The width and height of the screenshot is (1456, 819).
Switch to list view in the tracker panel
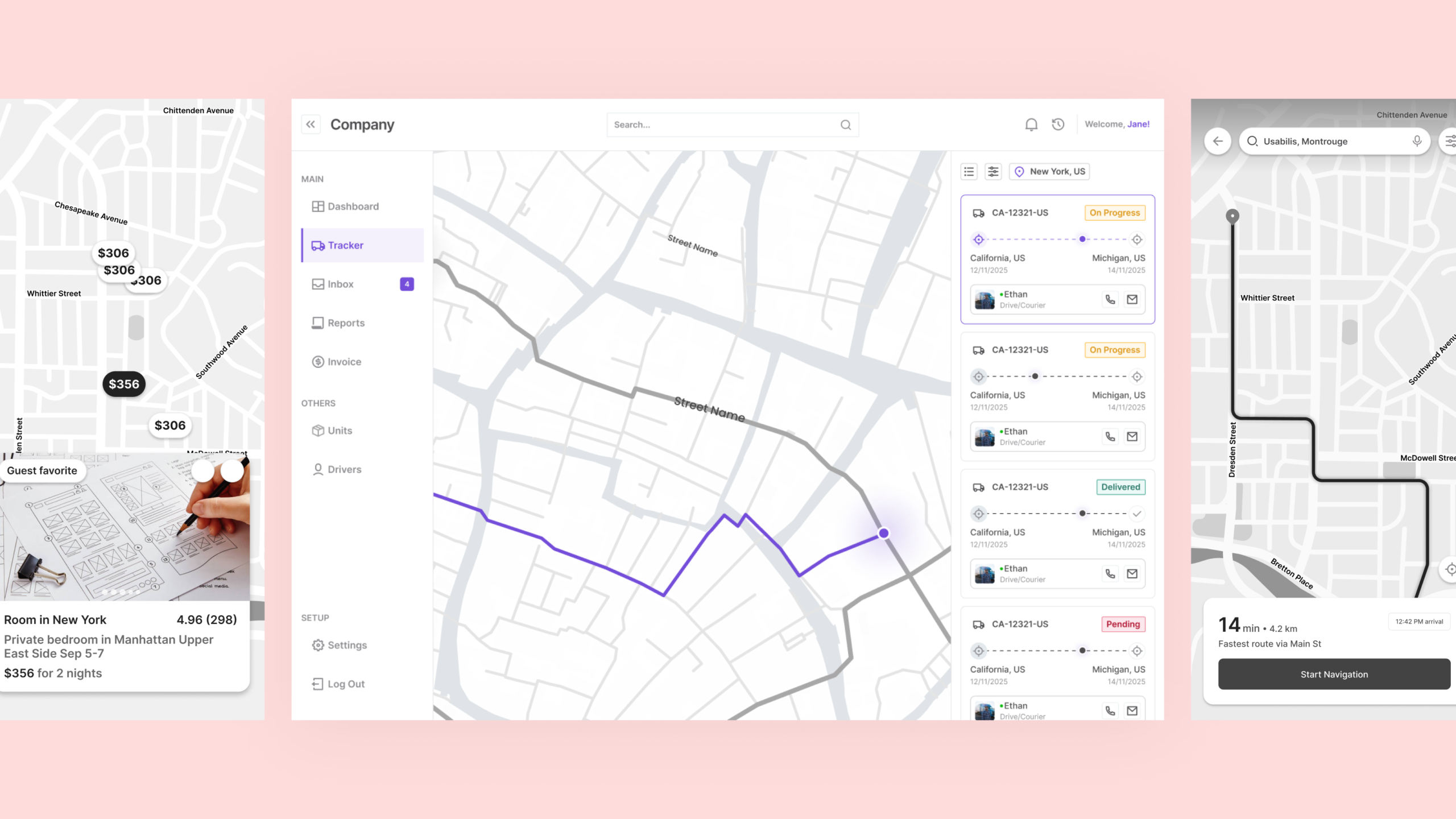(x=969, y=171)
